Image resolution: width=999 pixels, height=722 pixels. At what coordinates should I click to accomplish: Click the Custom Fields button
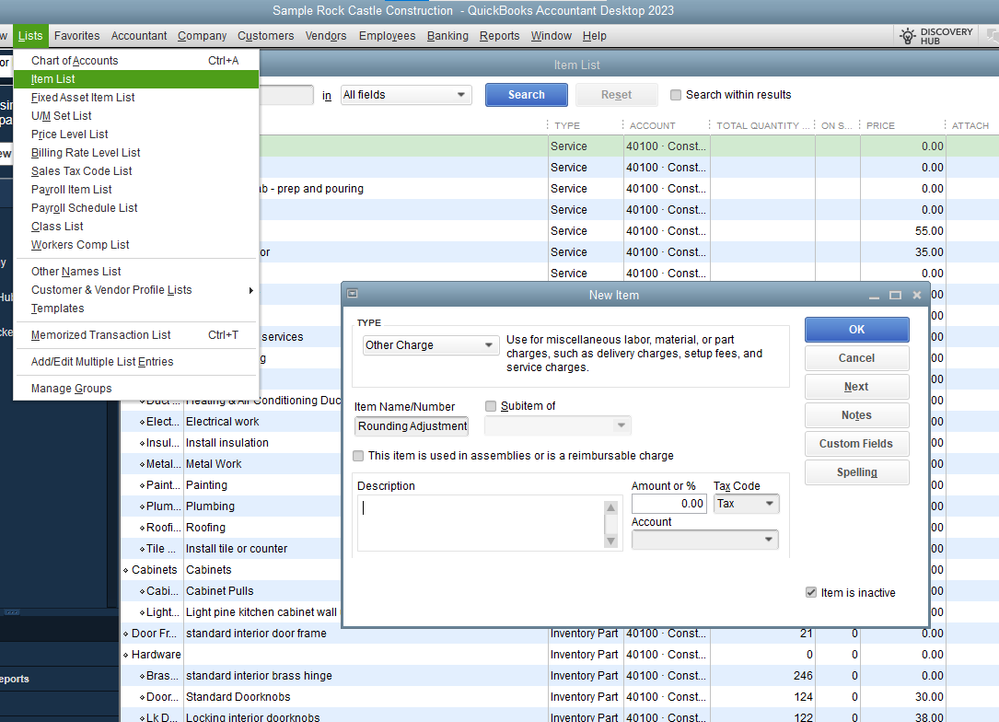(856, 444)
